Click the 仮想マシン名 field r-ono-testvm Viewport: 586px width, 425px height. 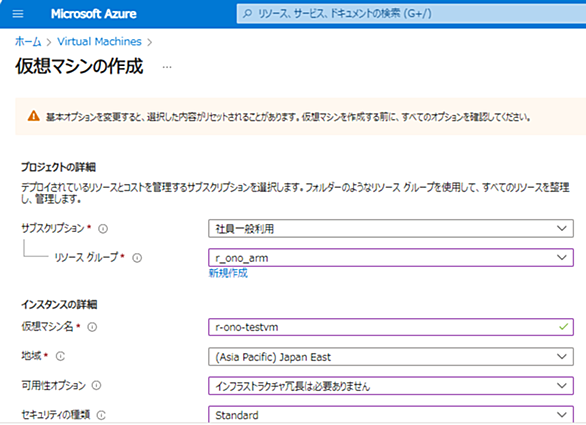[x=391, y=327]
